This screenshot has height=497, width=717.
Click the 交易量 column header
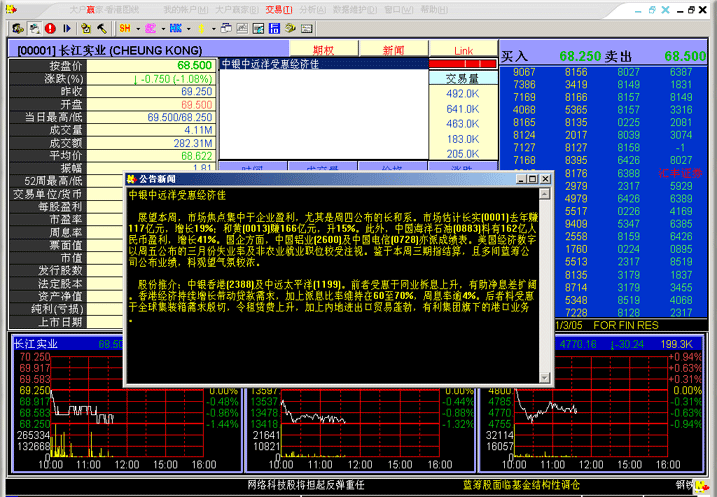463,79
